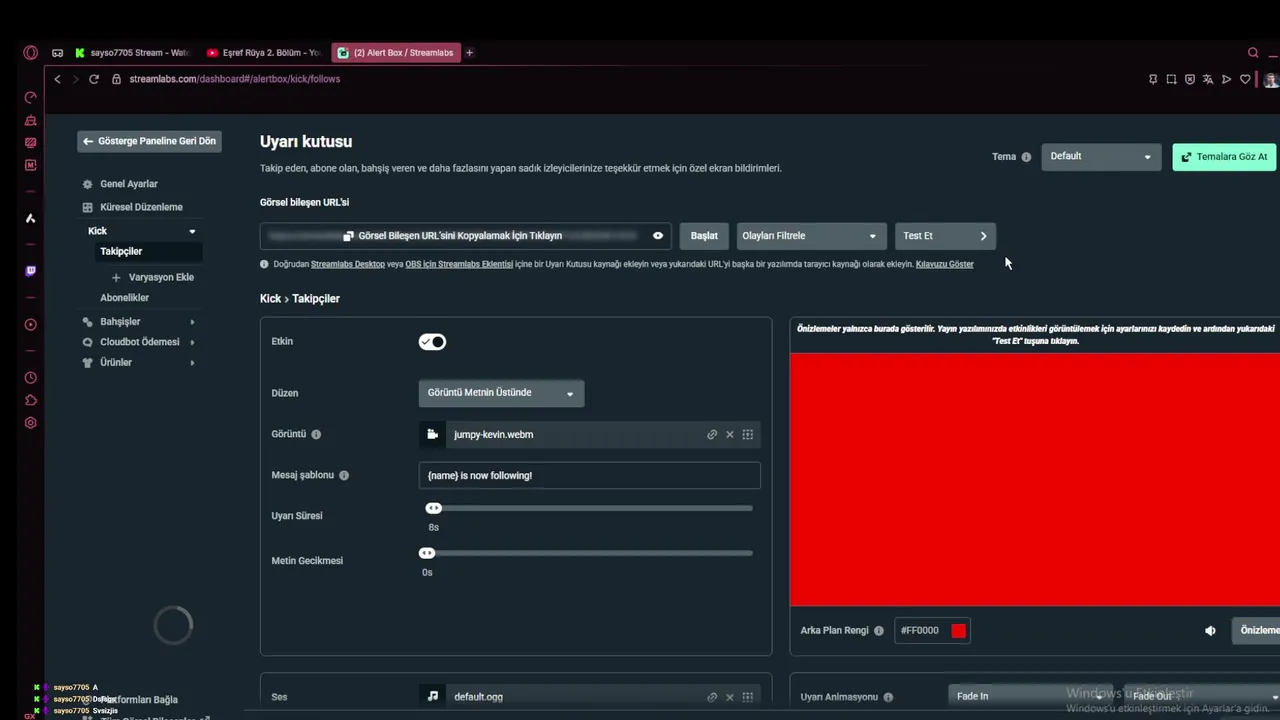Remove default.ogg with X icon
This screenshot has height=720, width=1280.
pos(730,697)
